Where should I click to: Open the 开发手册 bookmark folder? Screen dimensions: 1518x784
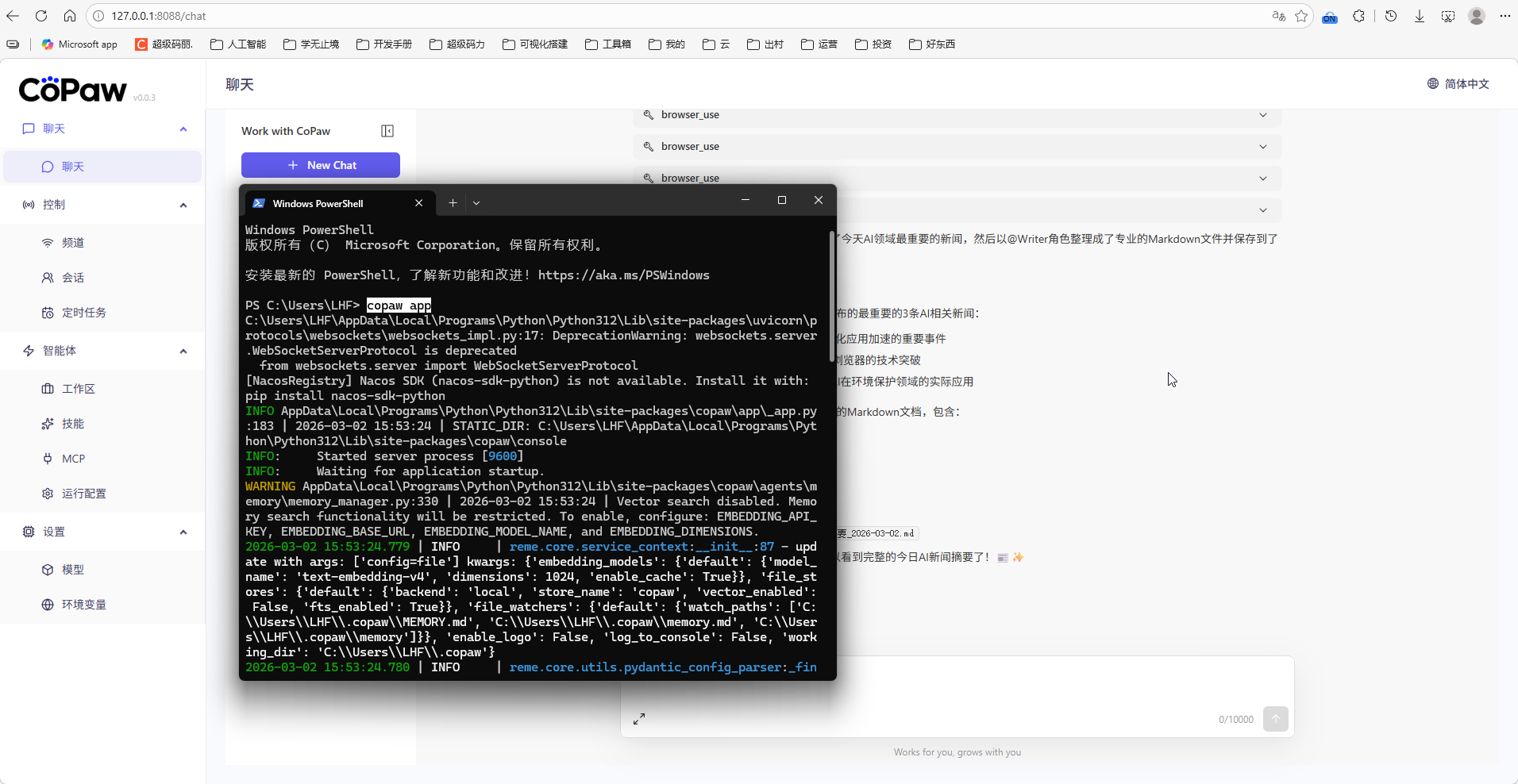[x=384, y=44]
